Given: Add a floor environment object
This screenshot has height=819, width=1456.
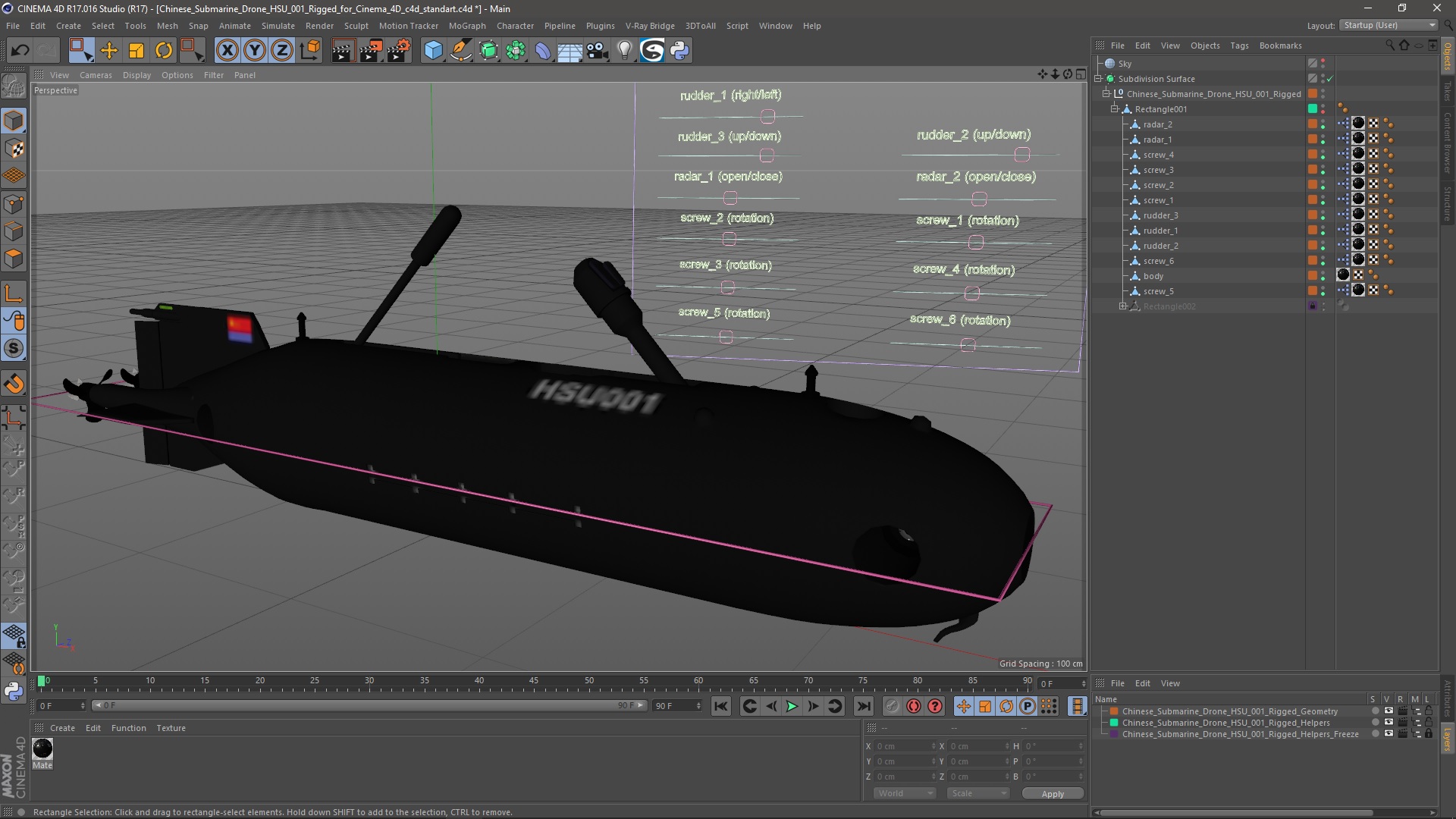Looking at the screenshot, I should (570, 51).
